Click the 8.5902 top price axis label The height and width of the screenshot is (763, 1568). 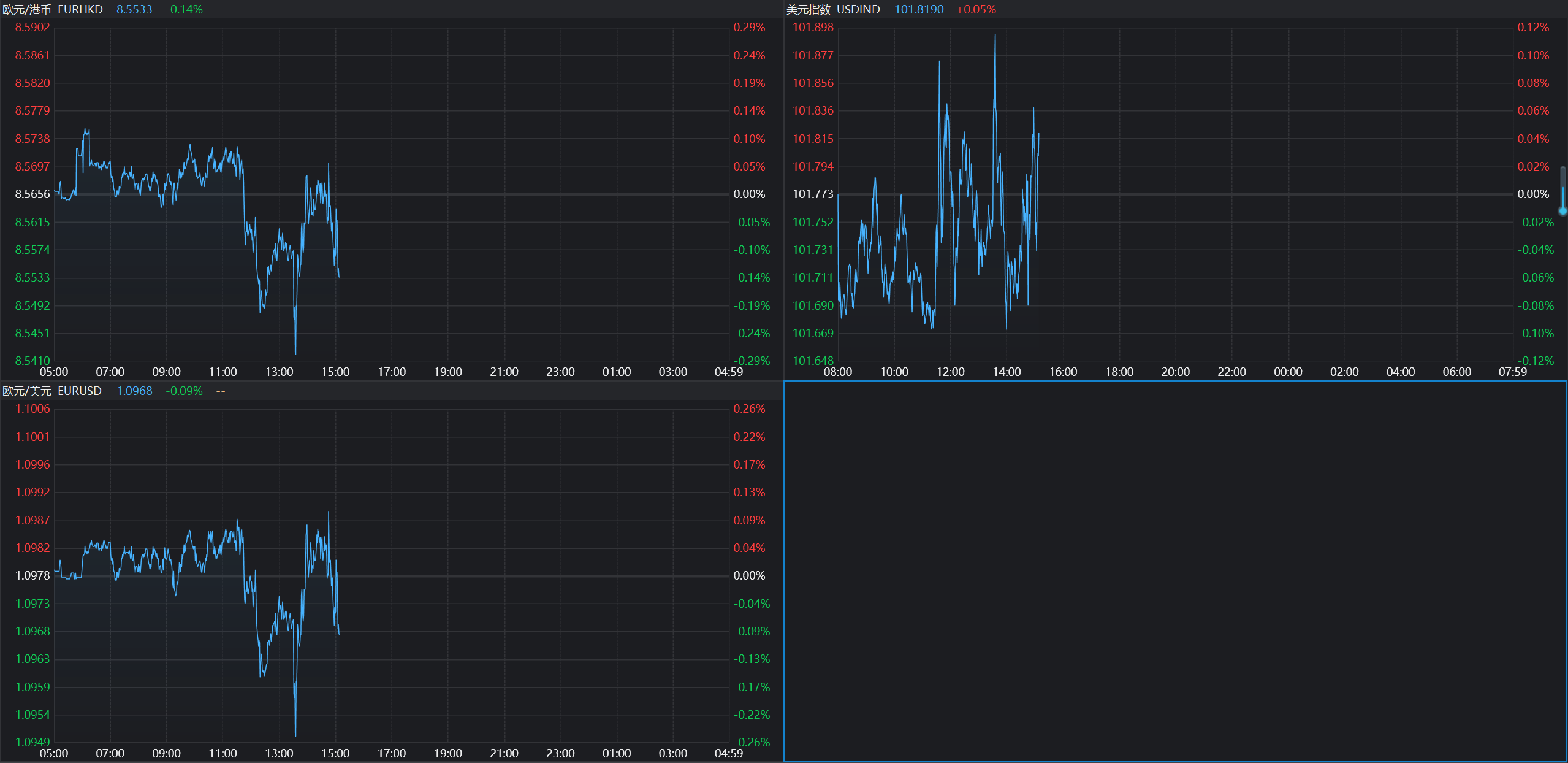click(32, 28)
